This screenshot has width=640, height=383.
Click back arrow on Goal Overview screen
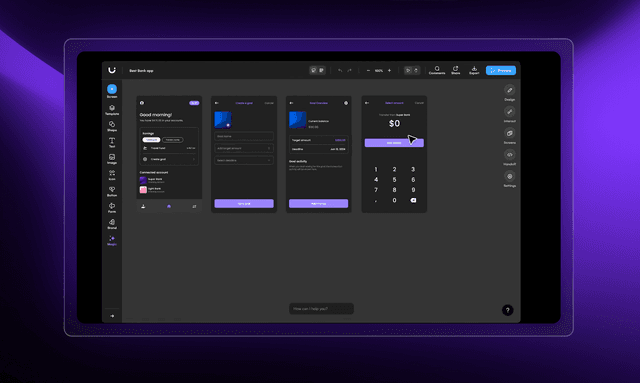(x=291, y=103)
